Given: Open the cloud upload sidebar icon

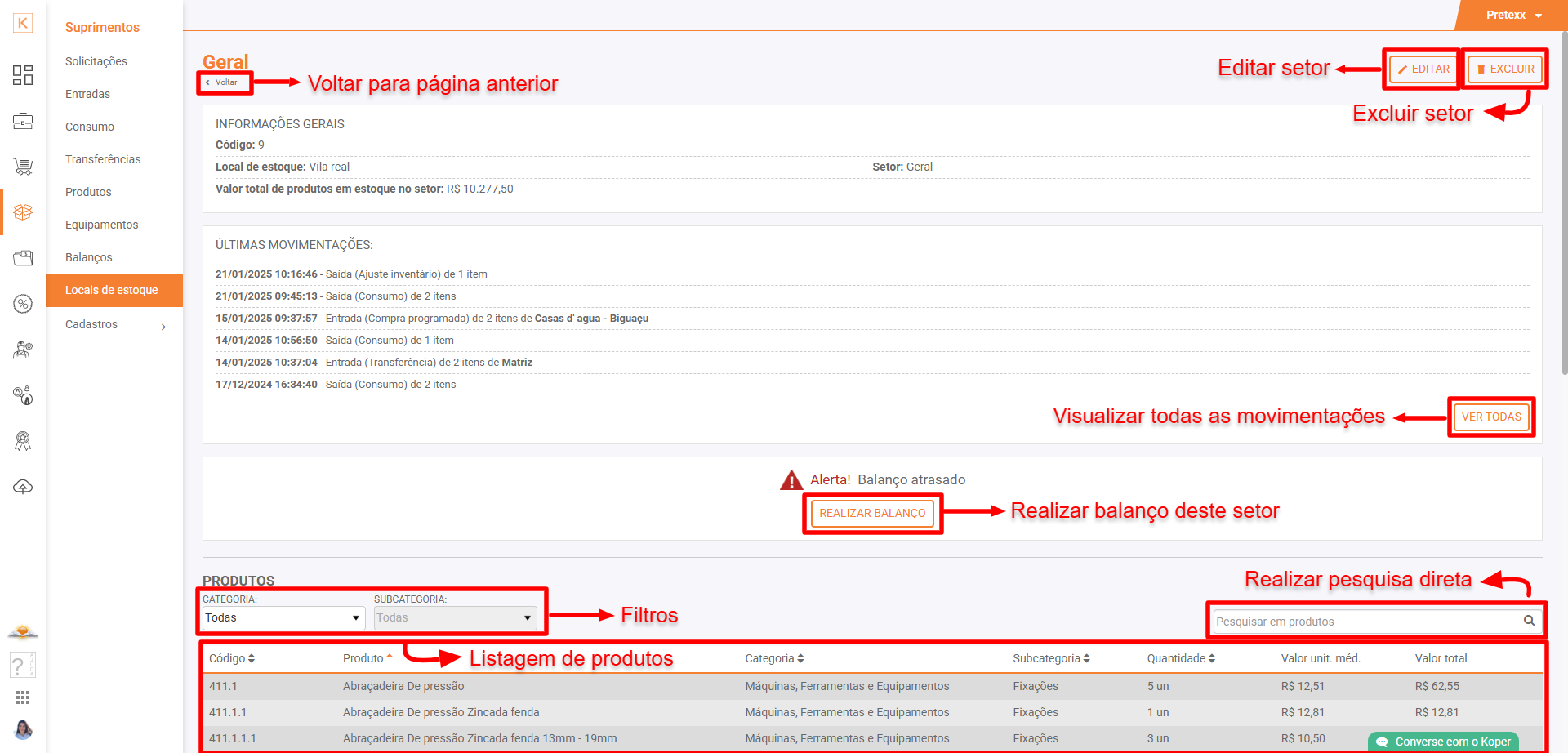Looking at the screenshot, I should 23,487.
